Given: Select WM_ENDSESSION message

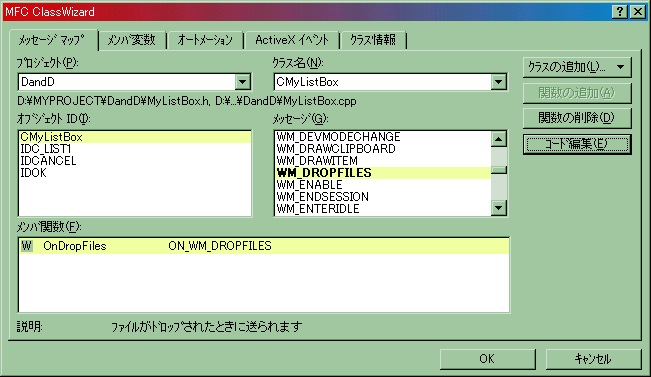Looking at the screenshot, I should click(383, 197).
